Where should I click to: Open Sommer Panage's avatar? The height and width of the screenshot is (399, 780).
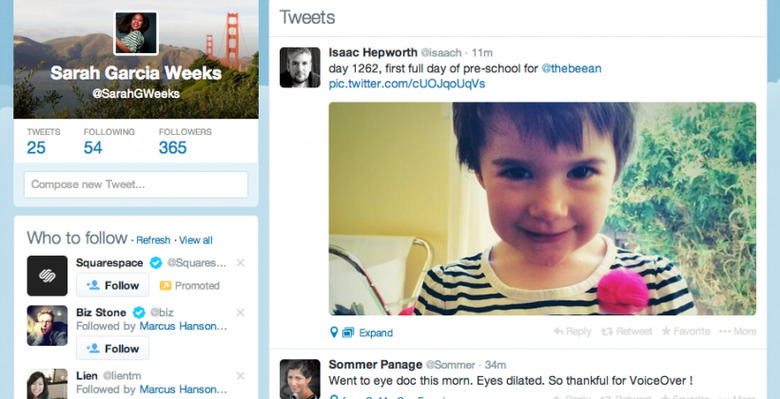300,379
